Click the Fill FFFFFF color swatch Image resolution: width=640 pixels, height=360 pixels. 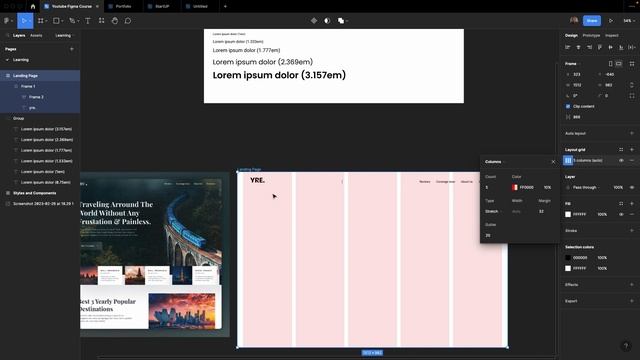pyautogui.click(x=568, y=214)
